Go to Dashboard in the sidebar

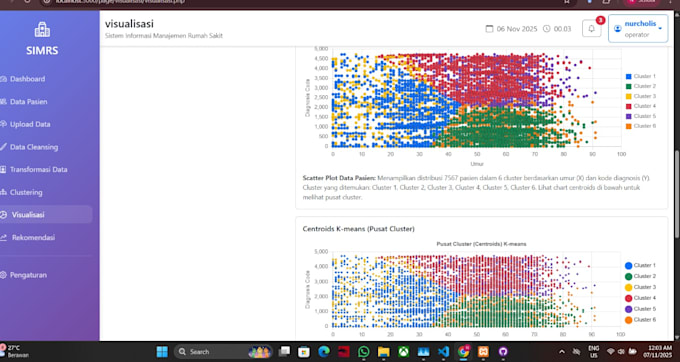pyautogui.click(x=28, y=79)
